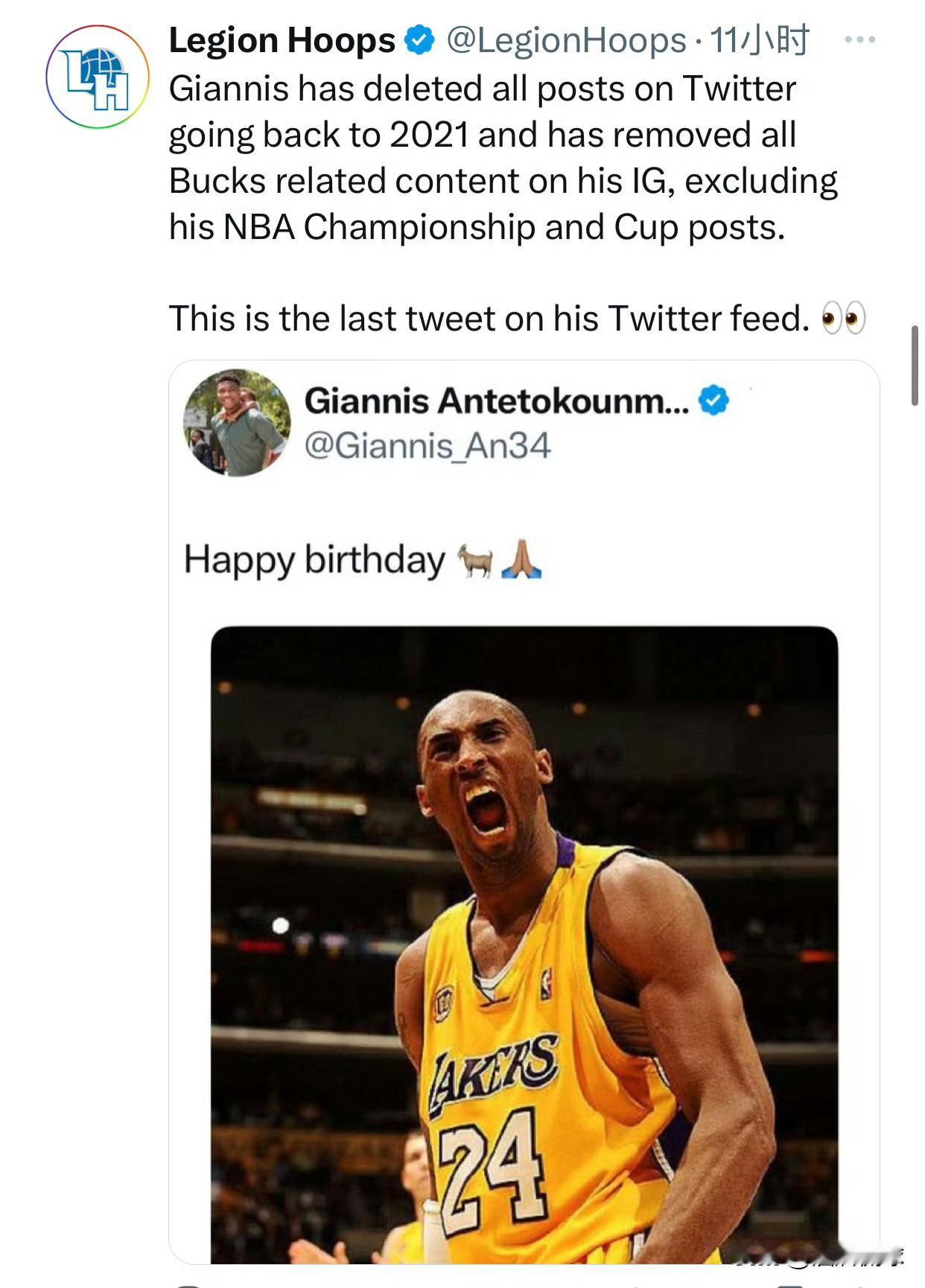The image size is (925, 1288).
Task: Click the praying hands emoji
Action: (521, 561)
